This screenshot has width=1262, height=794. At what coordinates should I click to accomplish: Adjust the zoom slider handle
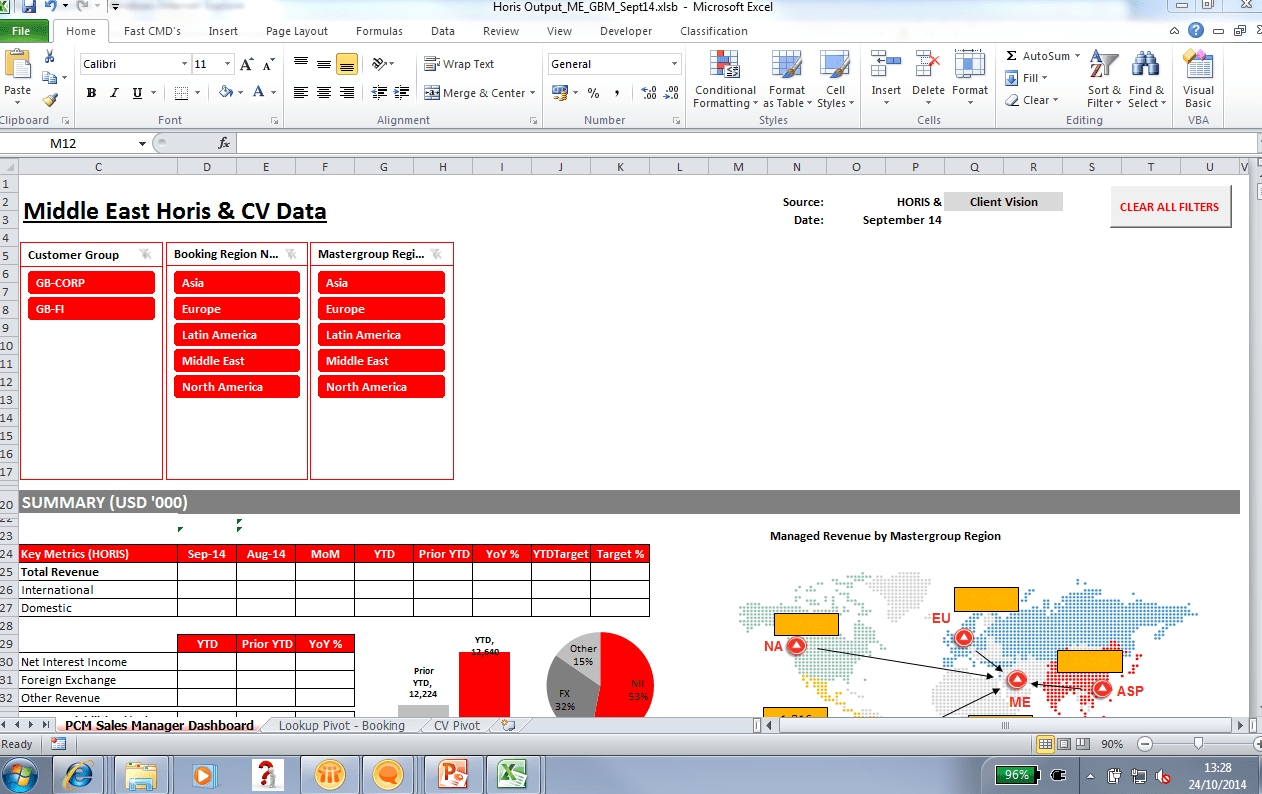[x=1198, y=744]
